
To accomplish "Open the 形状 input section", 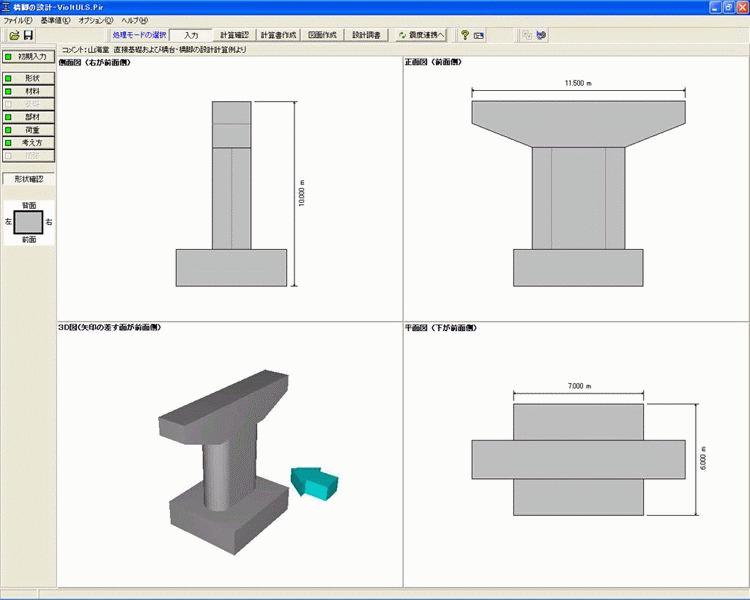I will pos(28,77).
